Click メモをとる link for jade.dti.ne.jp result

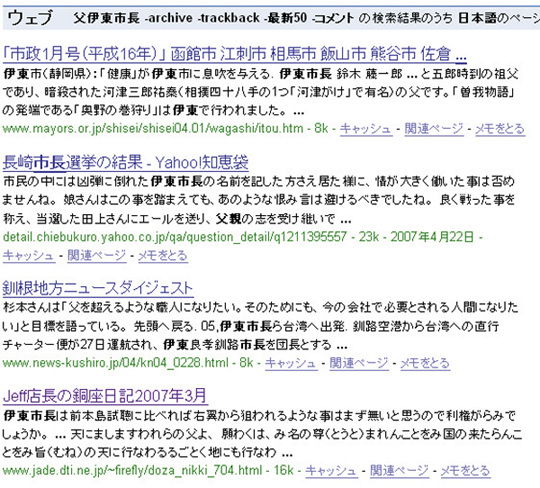pos(465,470)
